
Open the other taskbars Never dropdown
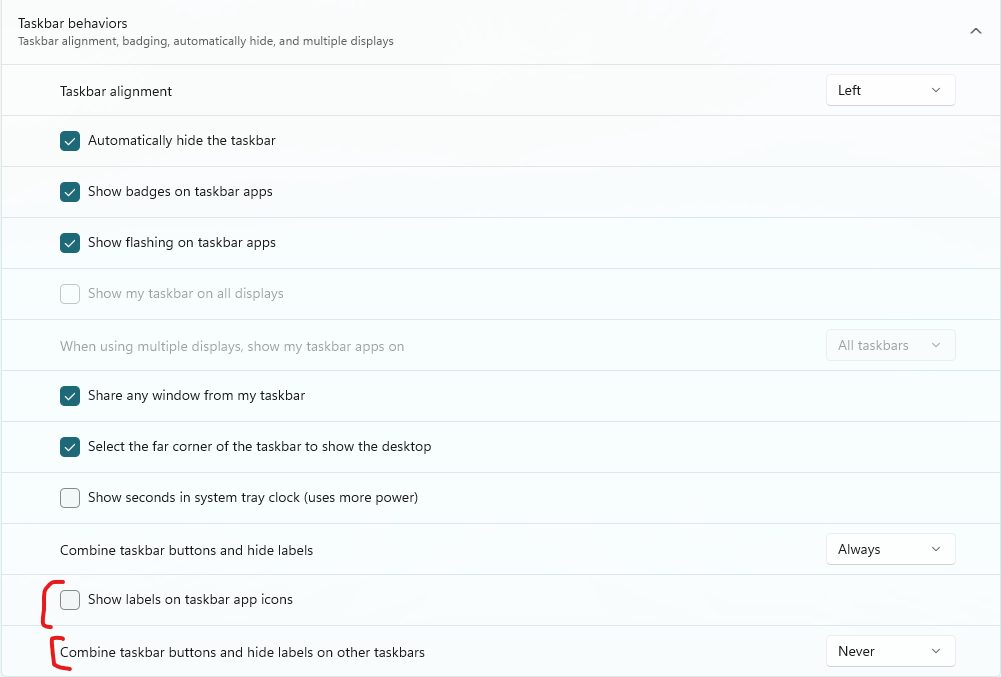(x=890, y=651)
